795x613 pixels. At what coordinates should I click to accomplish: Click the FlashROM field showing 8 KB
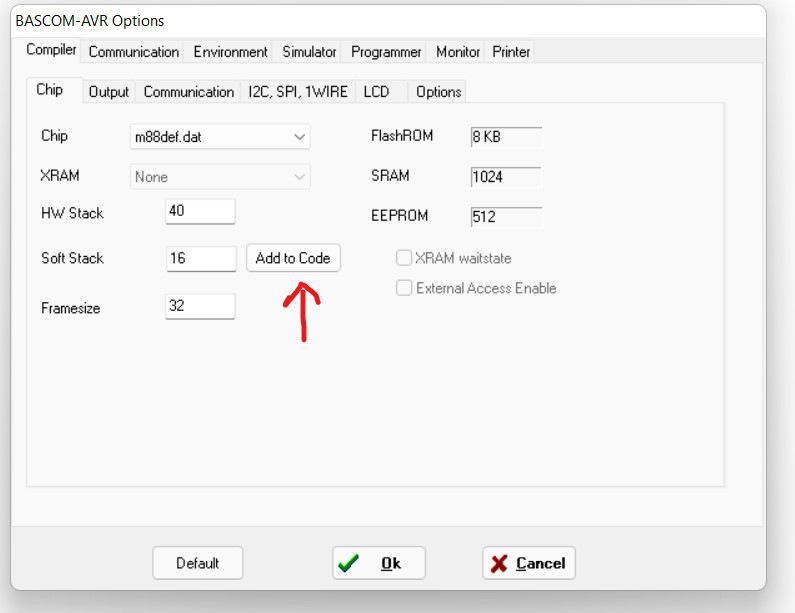[x=507, y=137]
